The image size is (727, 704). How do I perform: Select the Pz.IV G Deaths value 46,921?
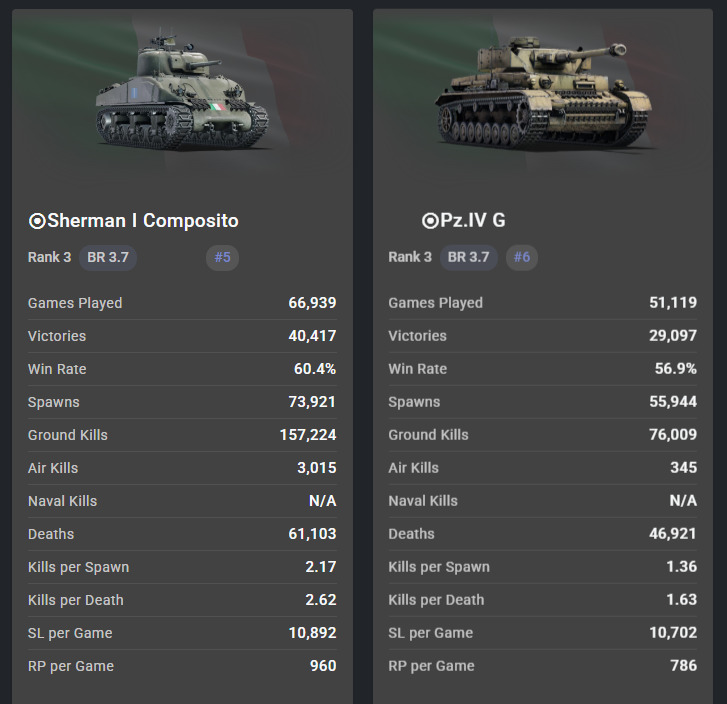pos(673,534)
